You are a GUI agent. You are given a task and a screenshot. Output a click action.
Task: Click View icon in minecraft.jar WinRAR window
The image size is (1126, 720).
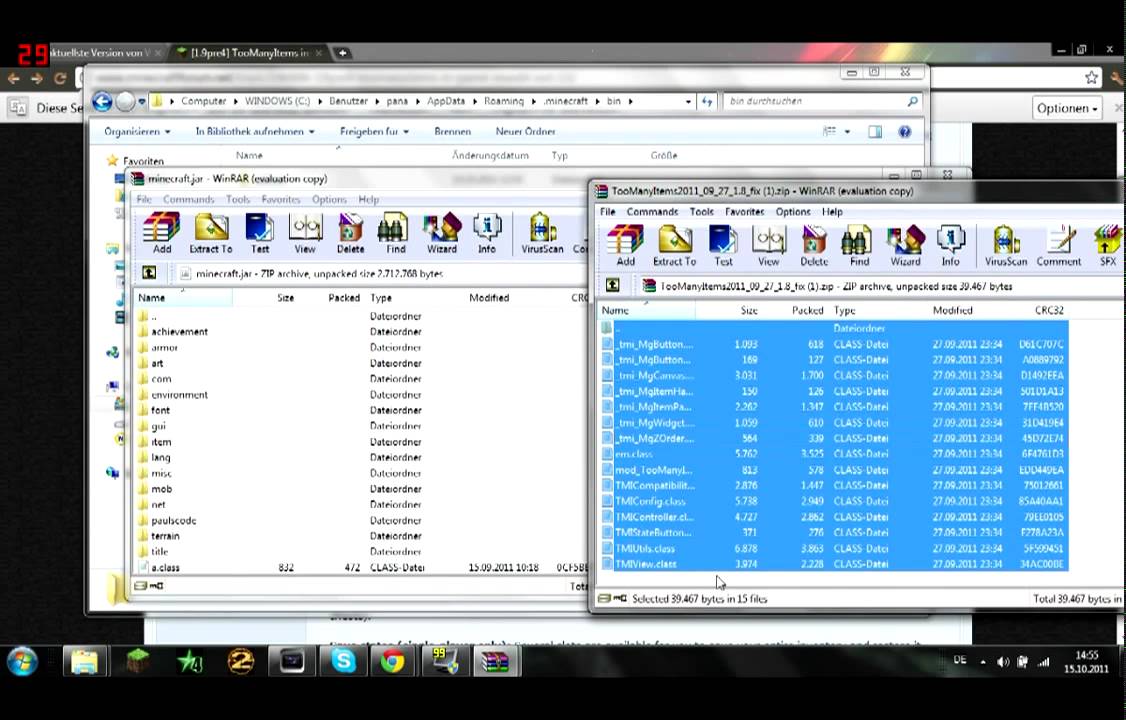(x=304, y=233)
